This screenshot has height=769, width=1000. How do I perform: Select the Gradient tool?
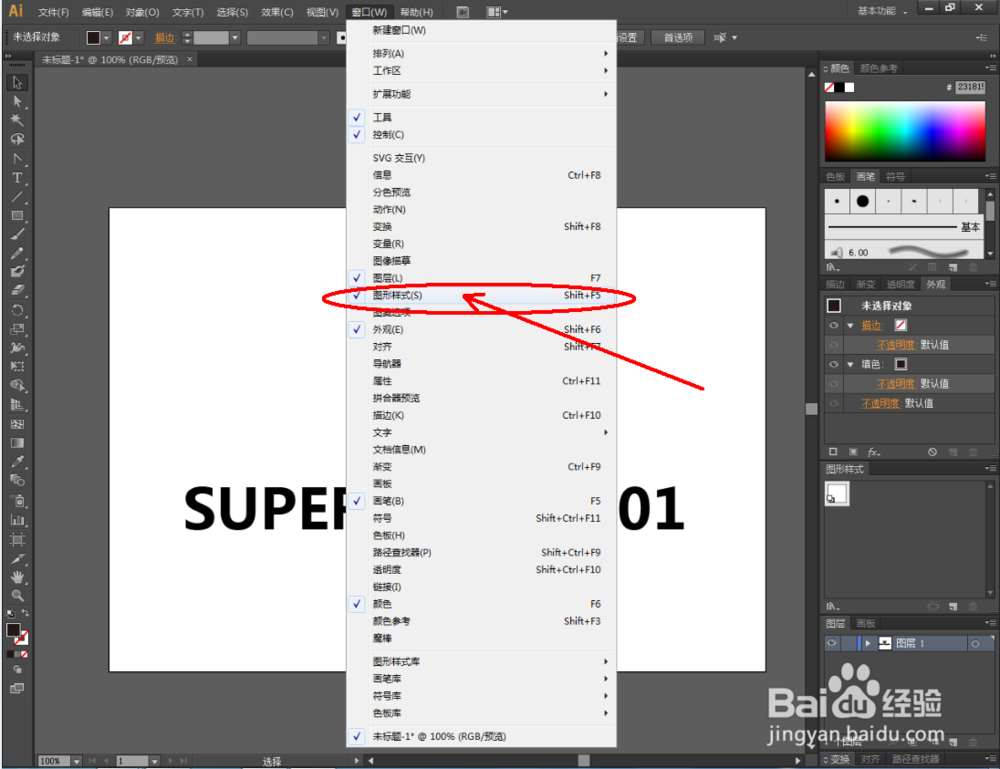[17, 443]
